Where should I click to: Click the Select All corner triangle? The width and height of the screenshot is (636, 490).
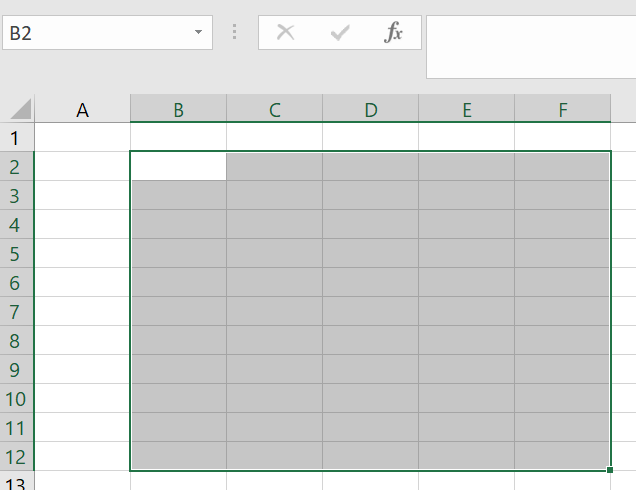click(20, 109)
